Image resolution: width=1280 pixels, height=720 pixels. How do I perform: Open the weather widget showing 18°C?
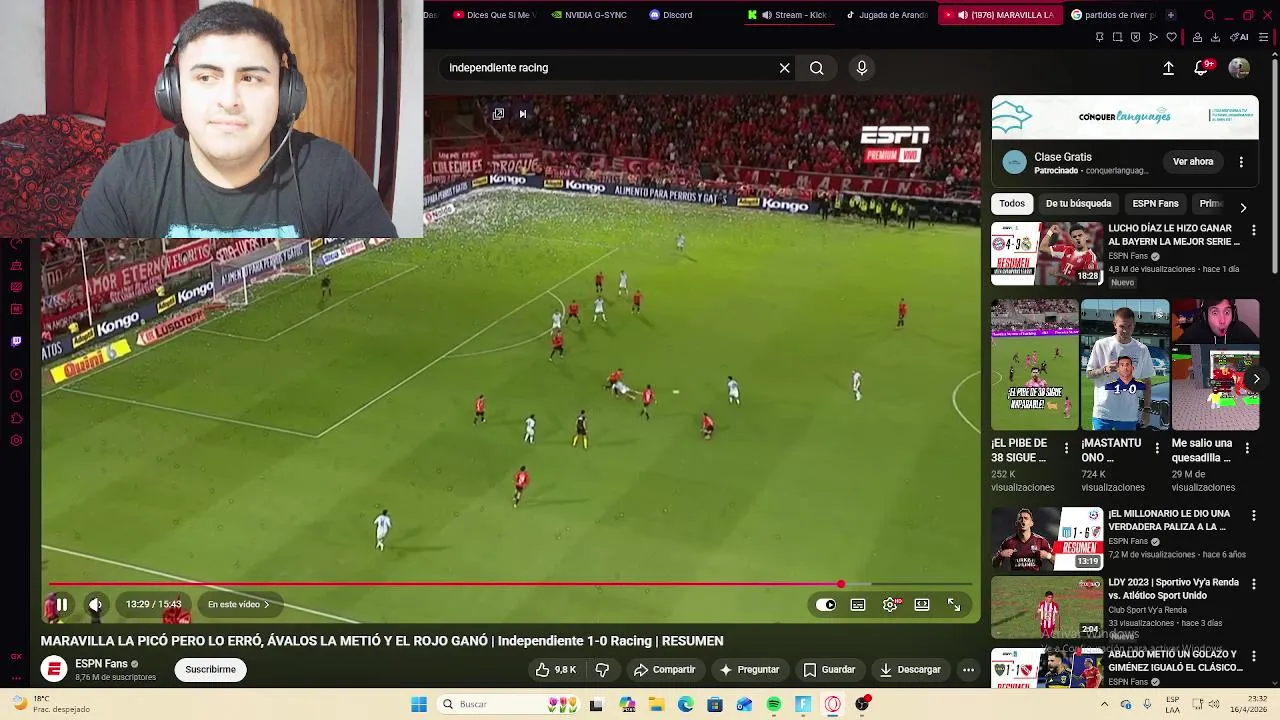coord(52,705)
